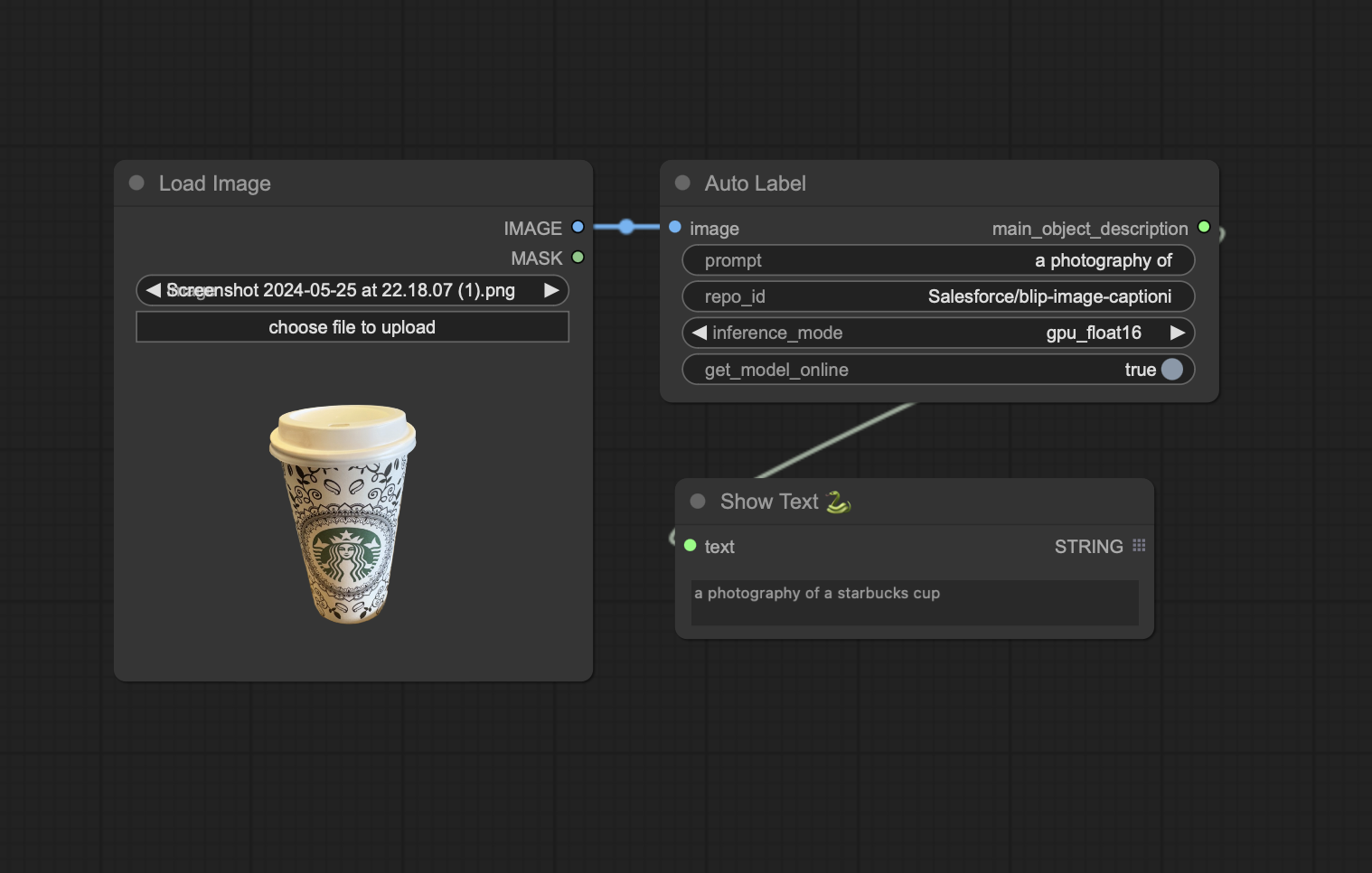Click the Show Text output text box

(x=915, y=603)
